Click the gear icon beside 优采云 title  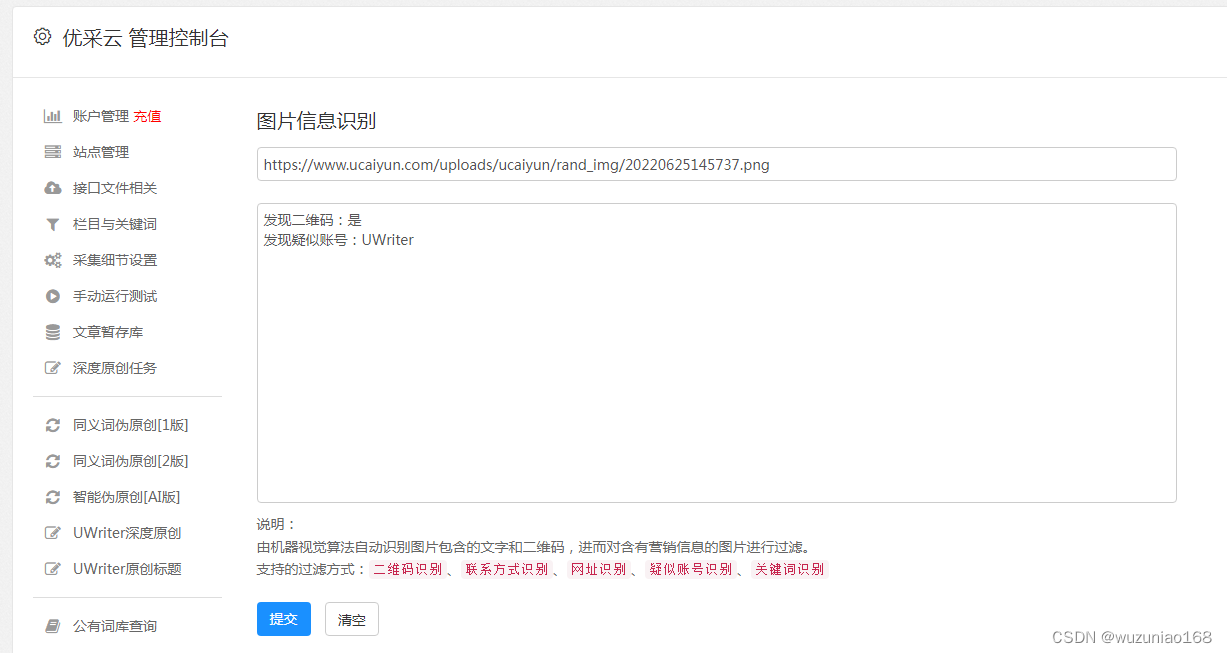(x=41, y=37)
